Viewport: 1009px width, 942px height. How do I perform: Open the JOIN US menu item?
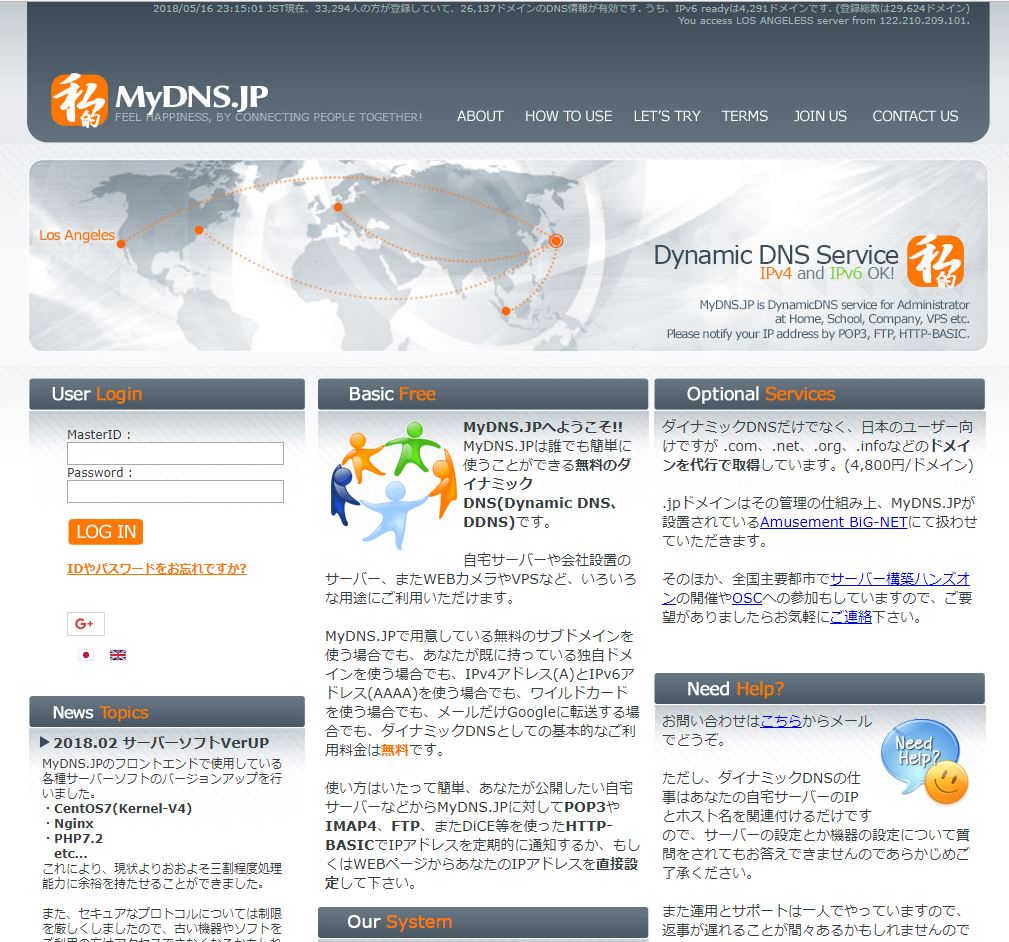click(x=820, y=116)
